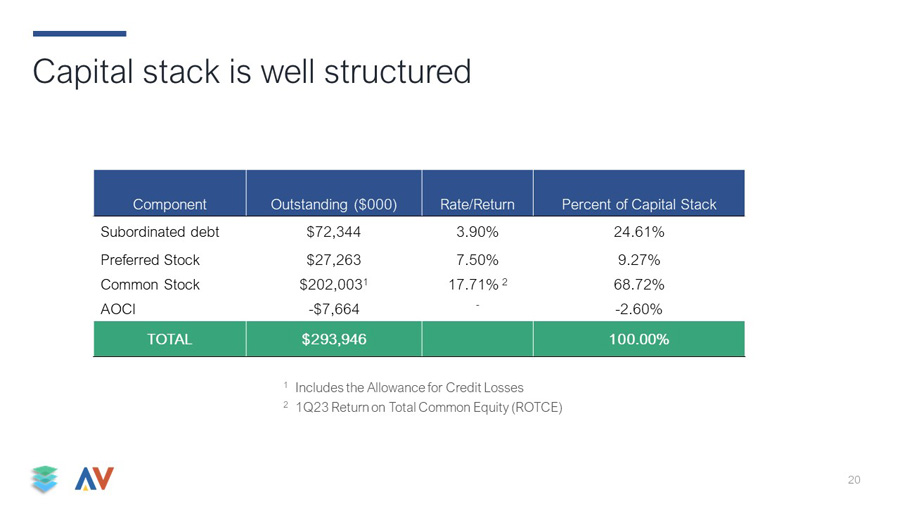Screen dimensions: 900x506
Task: Click the AV logo icon
Action: pyautogui.click(x=94, y=478)
